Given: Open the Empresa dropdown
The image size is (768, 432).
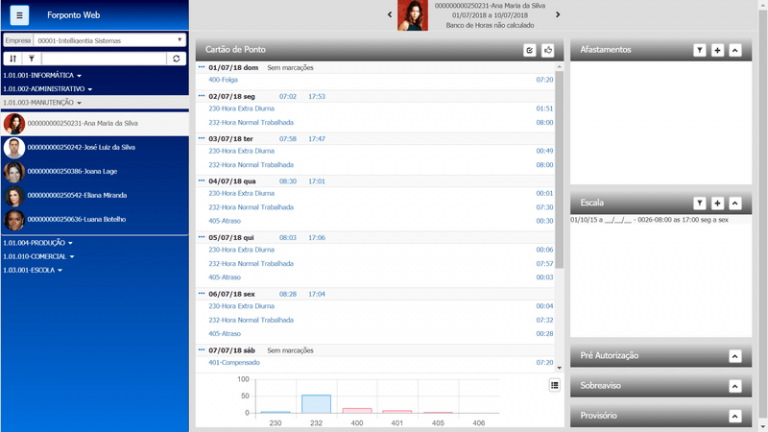Looking at the screenshot, I should [x=179, y=41].
